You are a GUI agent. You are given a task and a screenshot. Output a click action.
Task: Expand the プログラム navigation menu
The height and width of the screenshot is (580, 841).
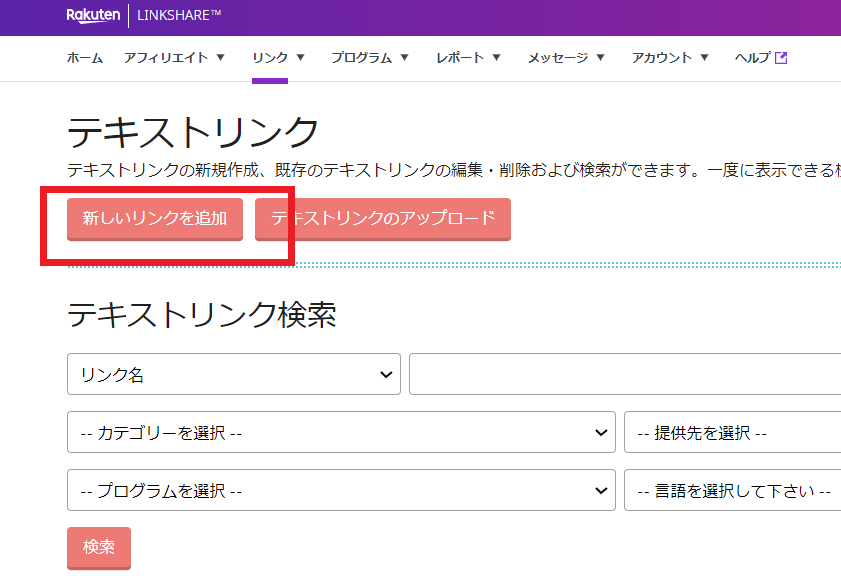coord(370,58)
